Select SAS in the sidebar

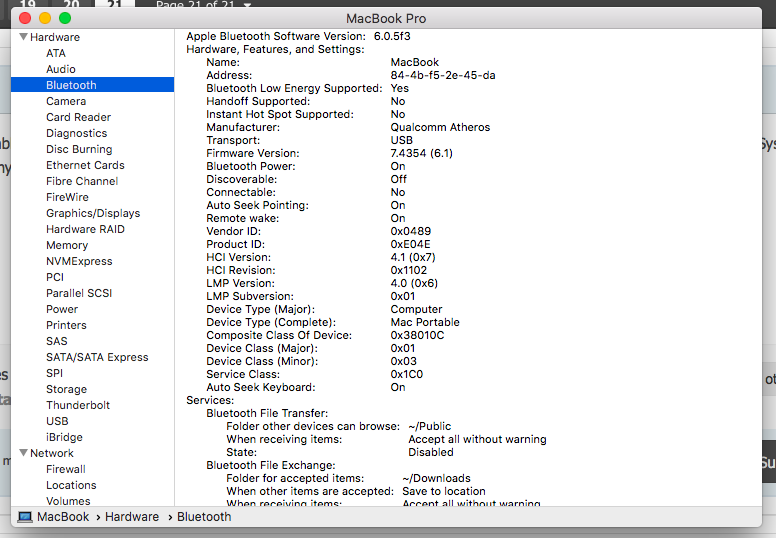(56, 341)
